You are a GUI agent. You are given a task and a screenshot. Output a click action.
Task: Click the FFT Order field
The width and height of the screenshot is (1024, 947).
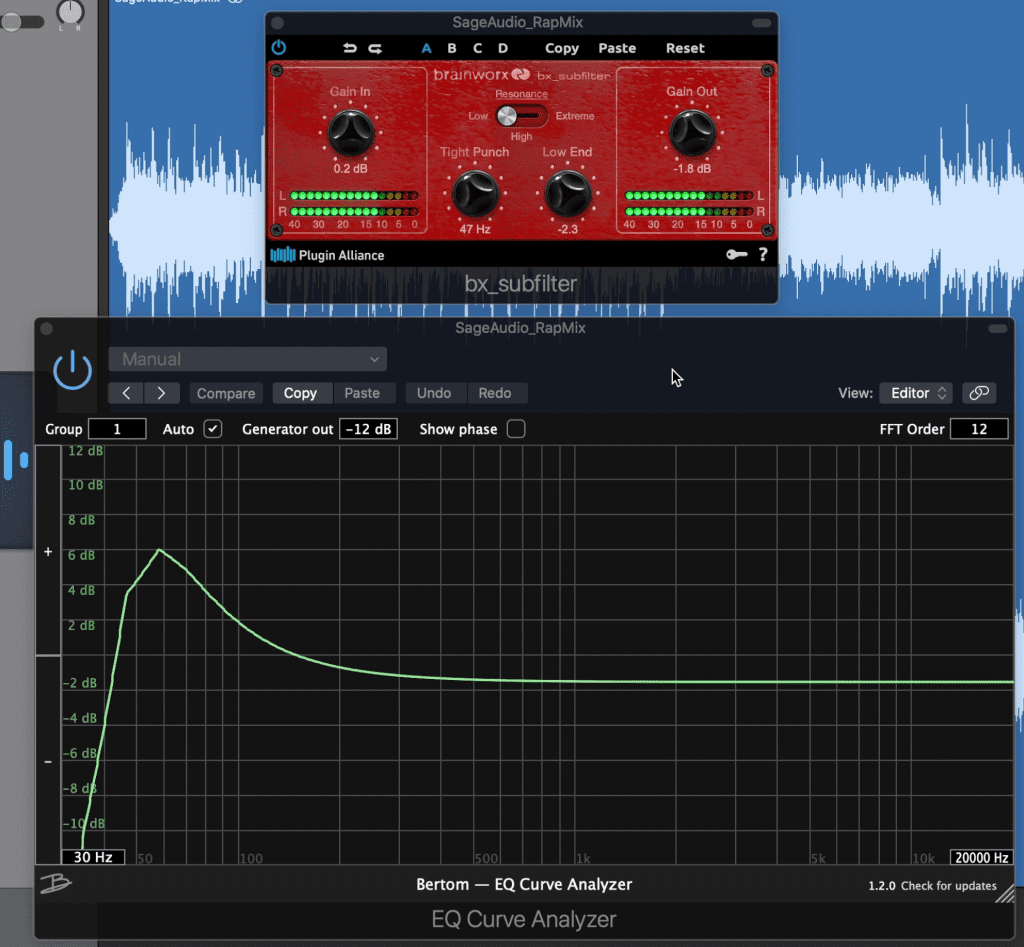(x=979, y=429)
